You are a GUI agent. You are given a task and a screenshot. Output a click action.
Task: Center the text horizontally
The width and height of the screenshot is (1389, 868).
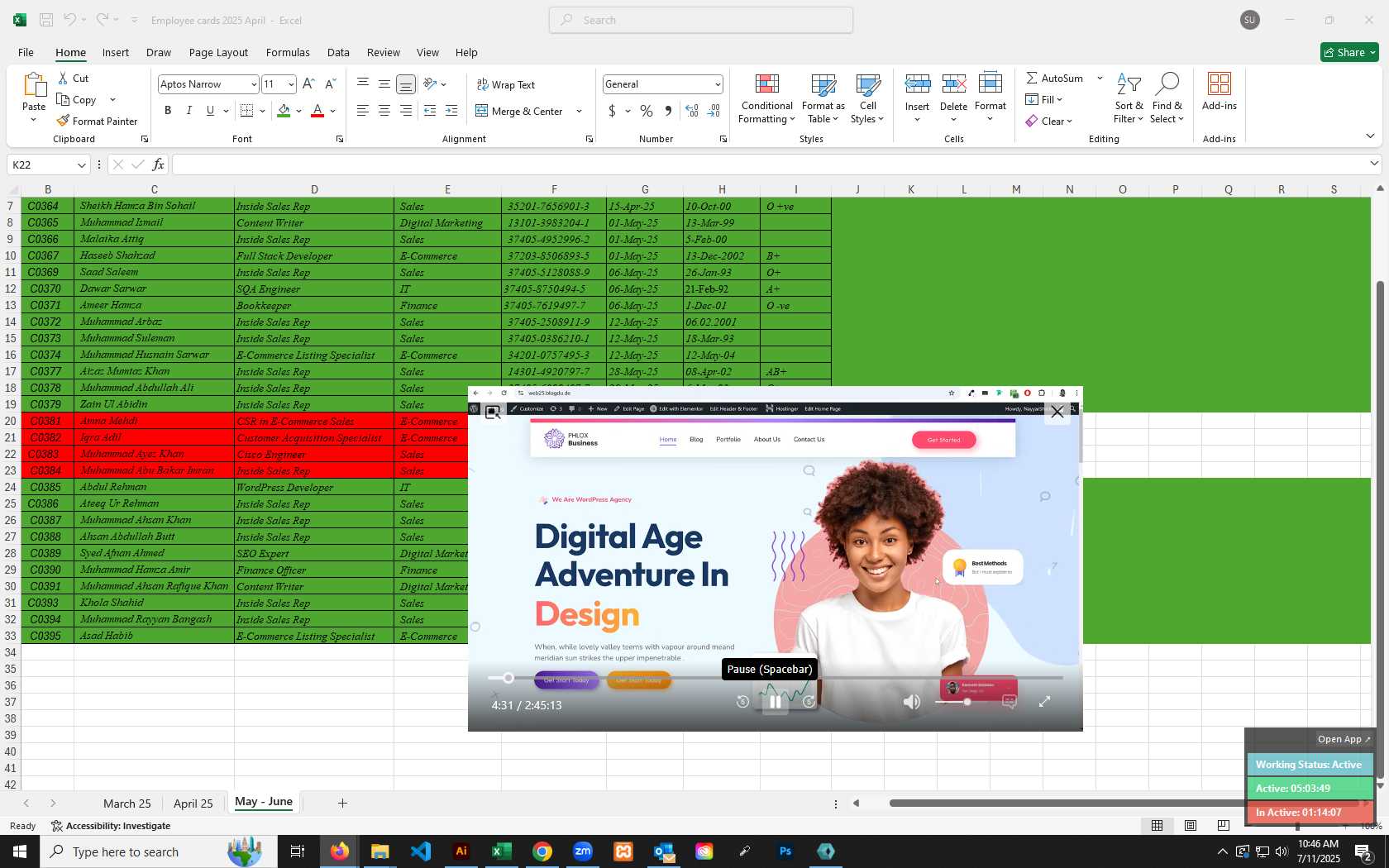[384, 111]
